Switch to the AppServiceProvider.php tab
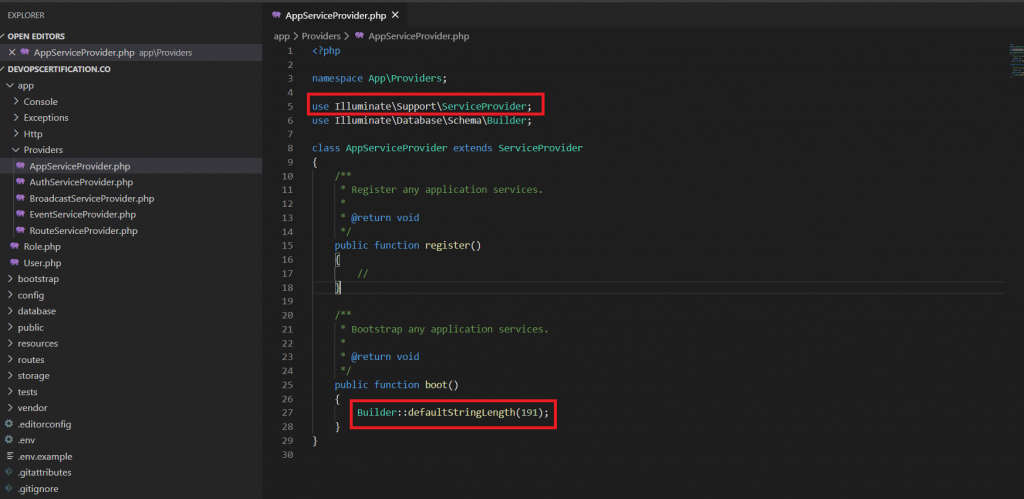This screenshot has height=499, width=1024. (x=335, y=15)
